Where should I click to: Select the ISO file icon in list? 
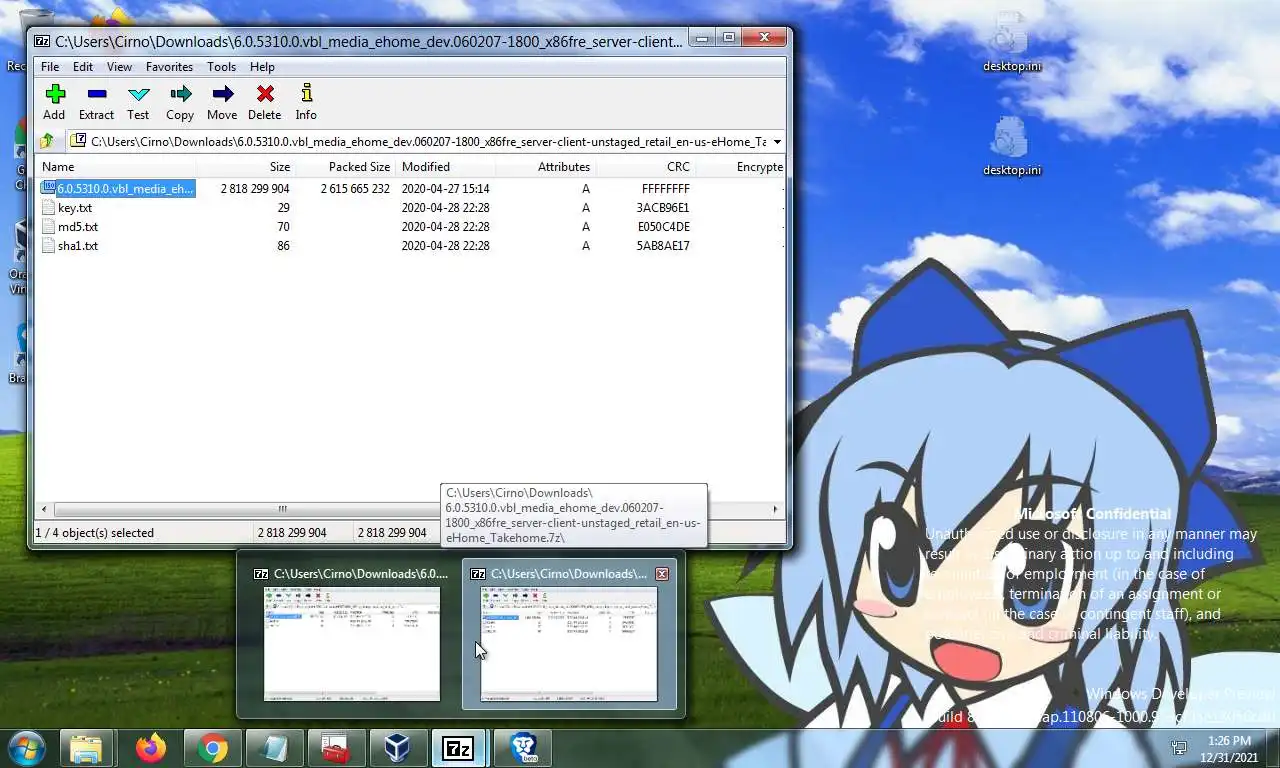[48, 188]
